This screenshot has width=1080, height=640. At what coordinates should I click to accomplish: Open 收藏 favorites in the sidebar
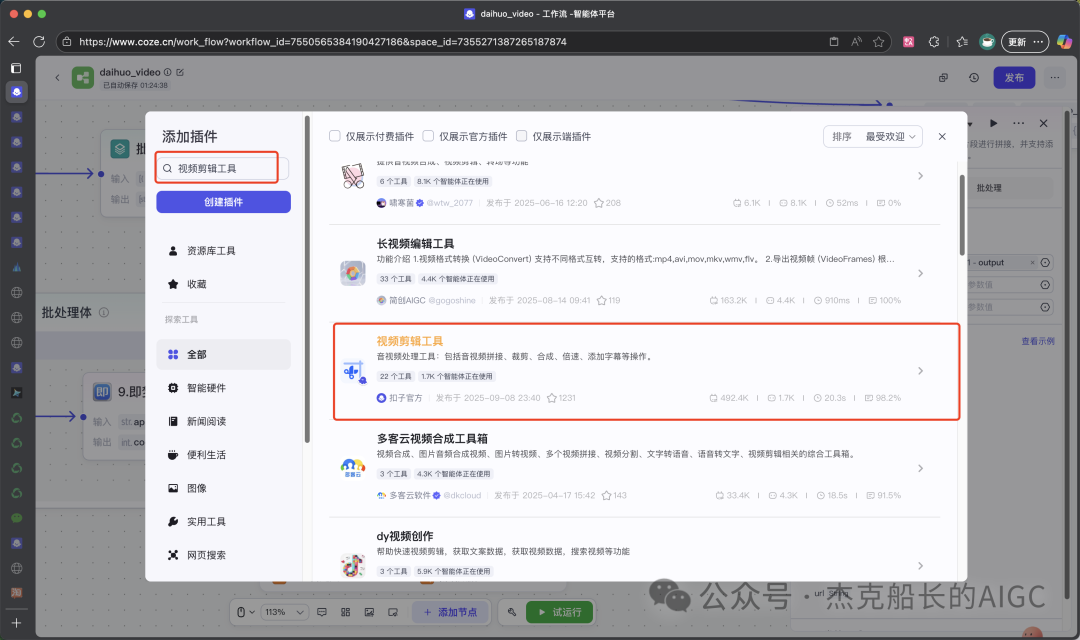tap(223, 284)
